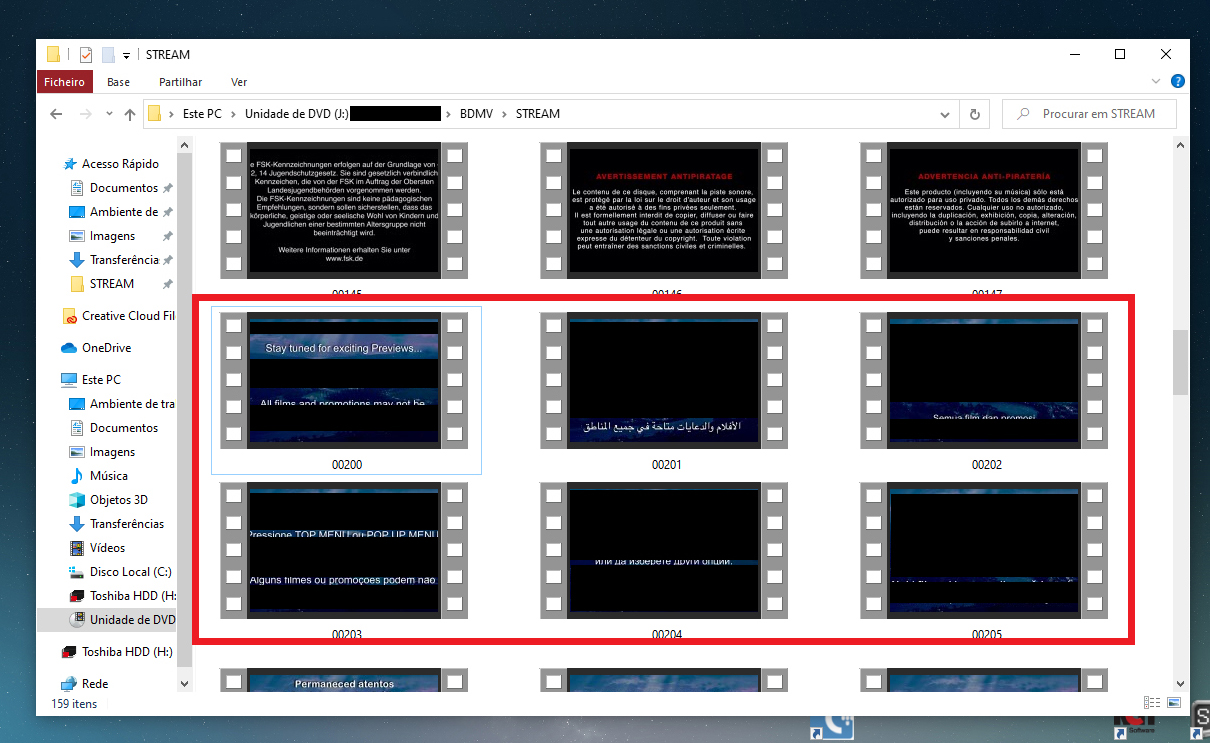Select Advertencia Anti-Piratería video thumbnail
This screenshot has width=1210, height=743.
[x=985, y=210]
